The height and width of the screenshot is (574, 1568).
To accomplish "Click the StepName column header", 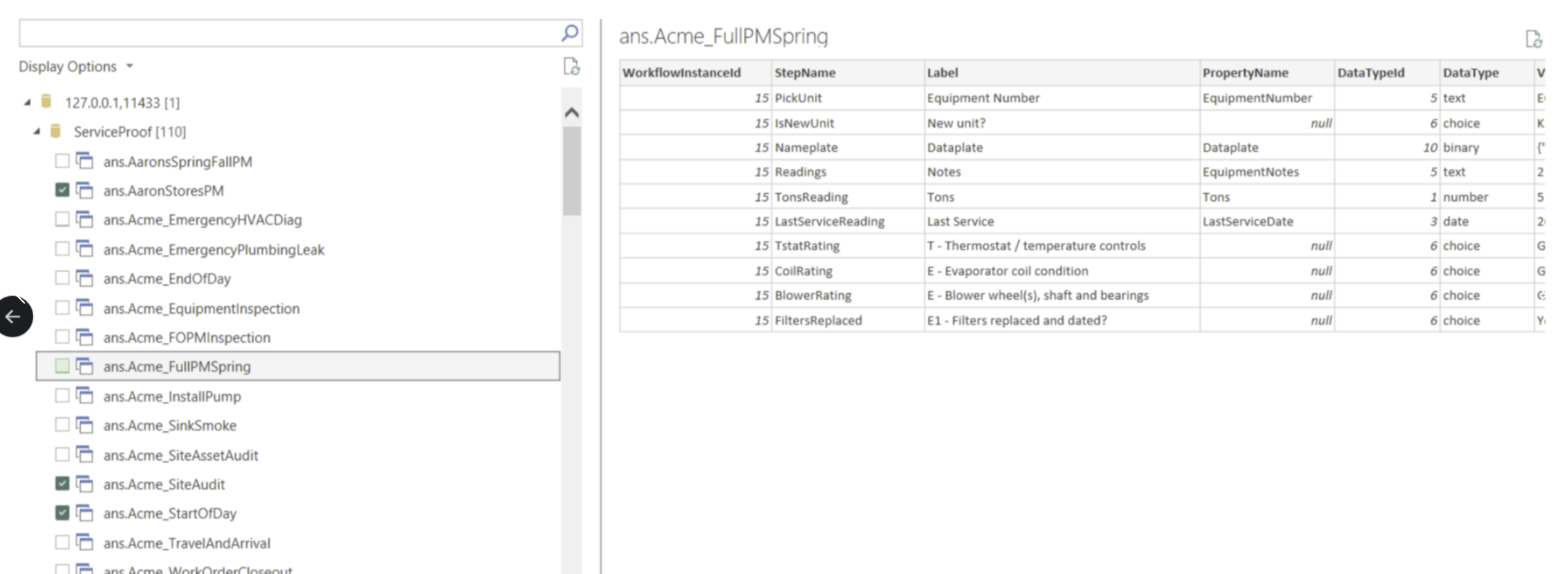I will (x=848, y=73).
